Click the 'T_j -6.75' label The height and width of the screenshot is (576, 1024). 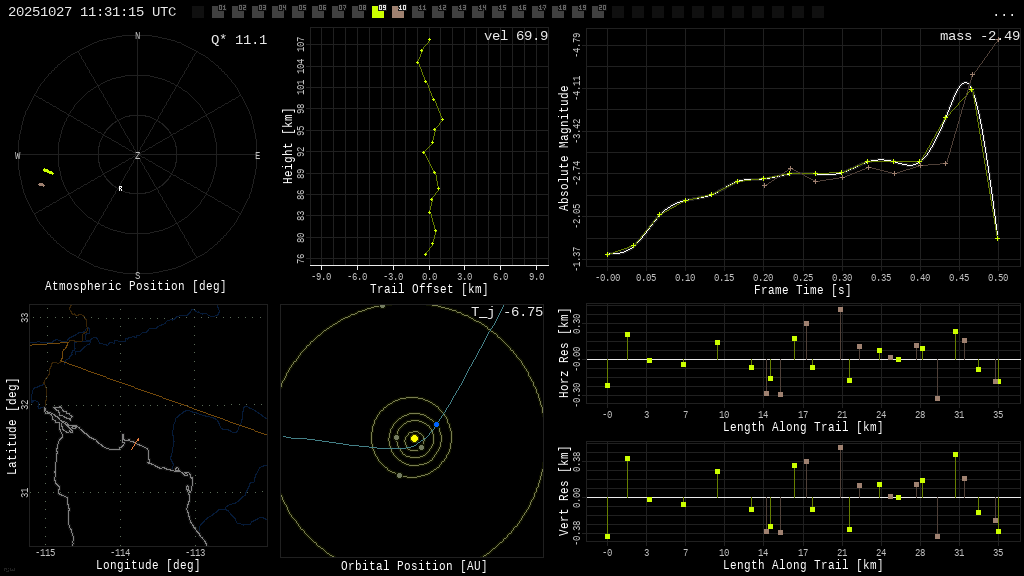click(x=507, y=313)
